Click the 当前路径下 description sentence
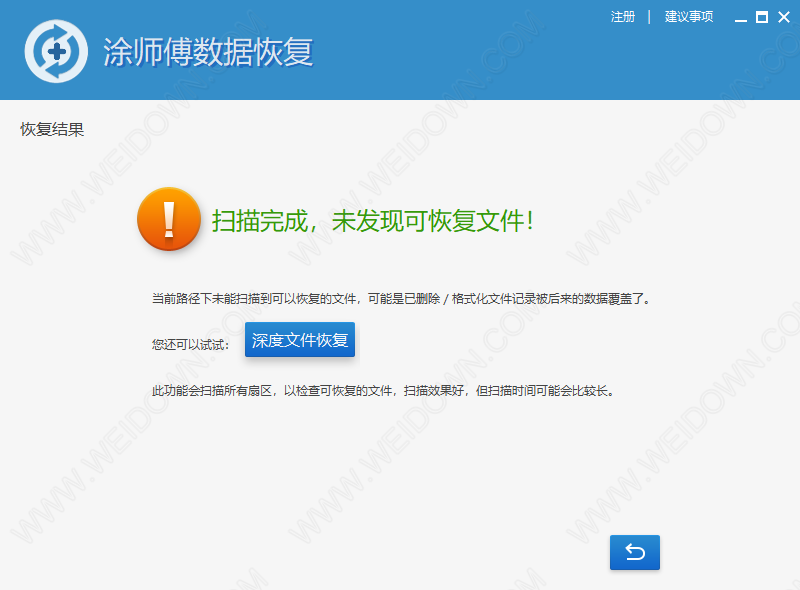This screenshot has width=800, height=590. pyautogui.click(x=400, y=298)
